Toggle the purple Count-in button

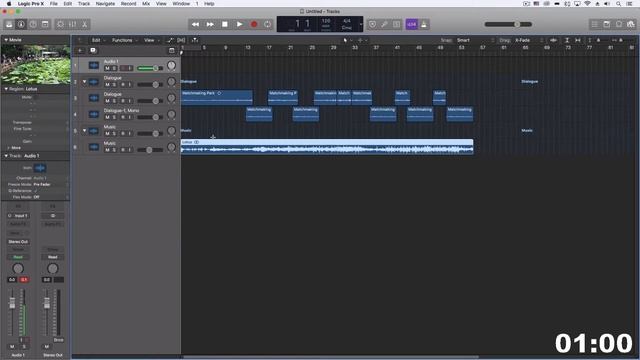(411, 24)
